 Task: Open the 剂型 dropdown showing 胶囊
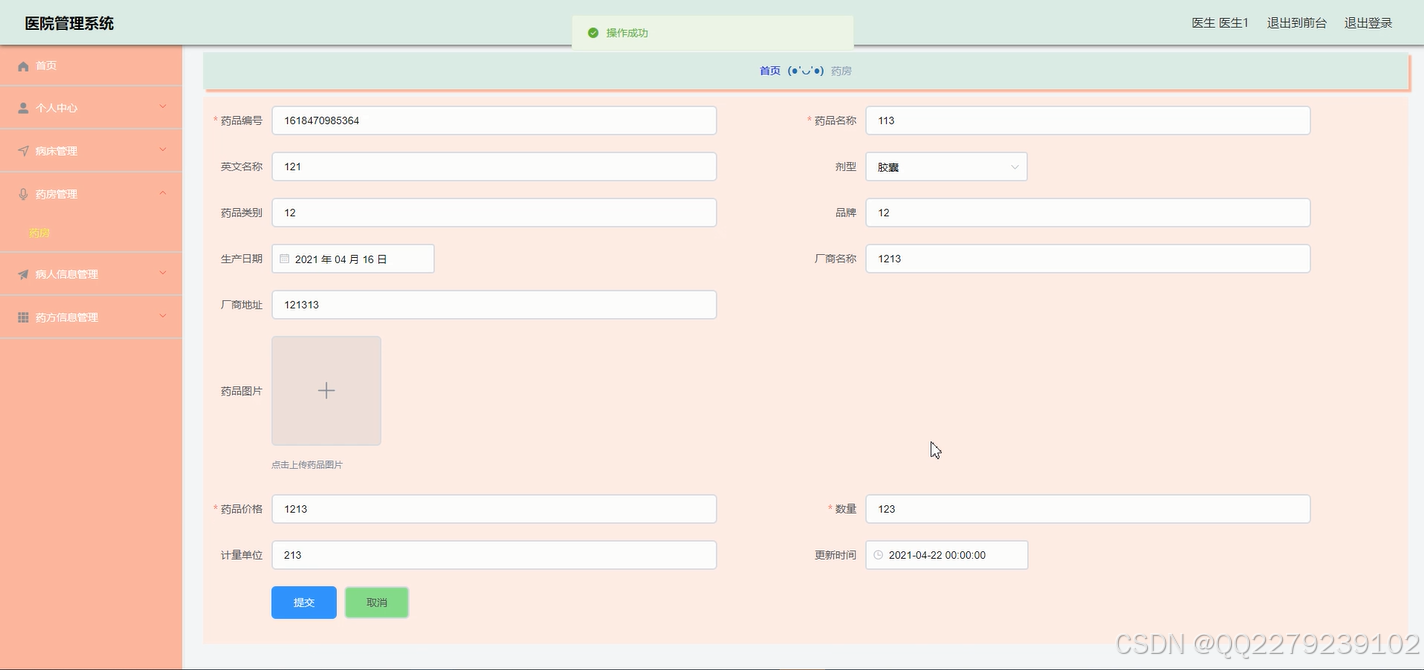point(946,166)
